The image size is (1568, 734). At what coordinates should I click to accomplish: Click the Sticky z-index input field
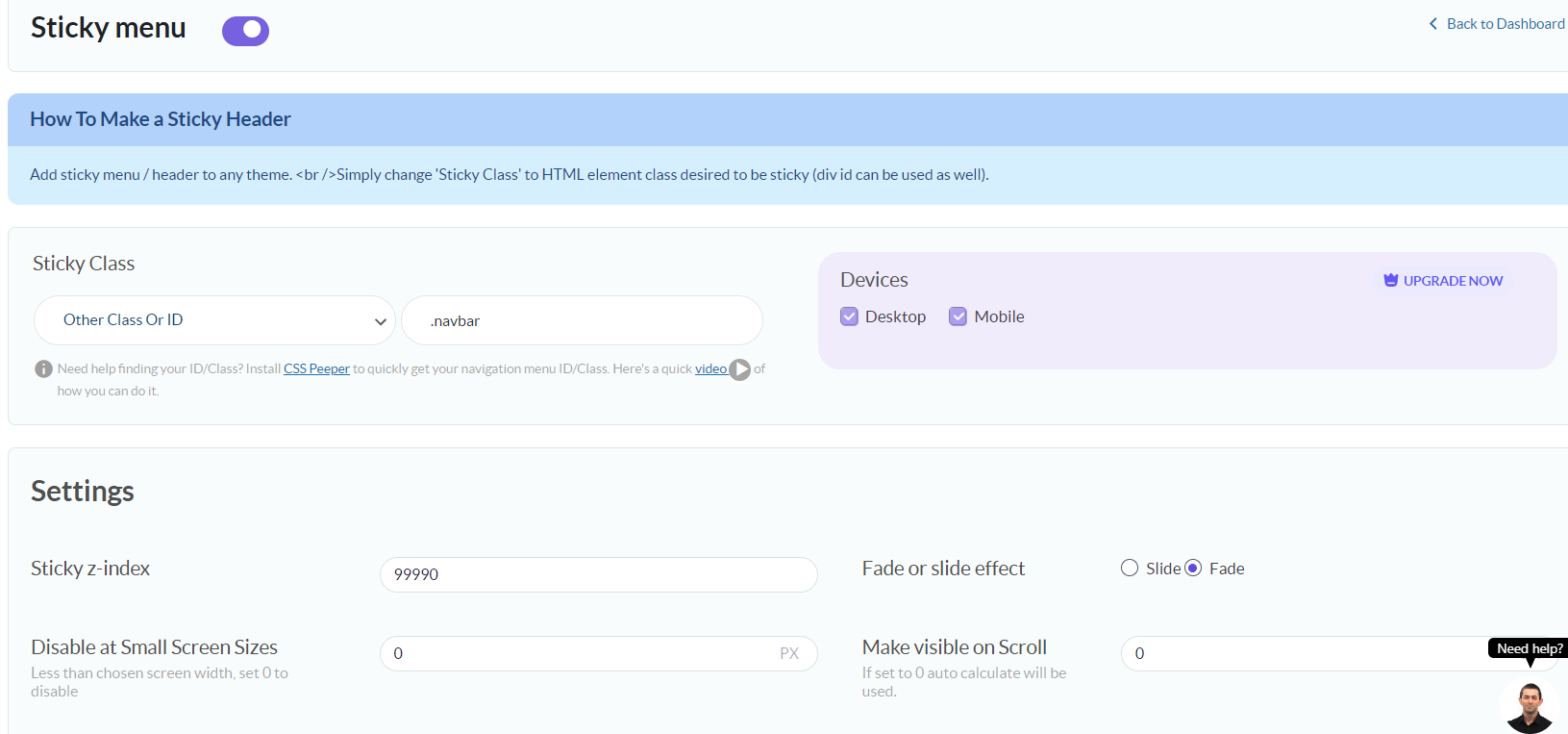click(598, 574)
